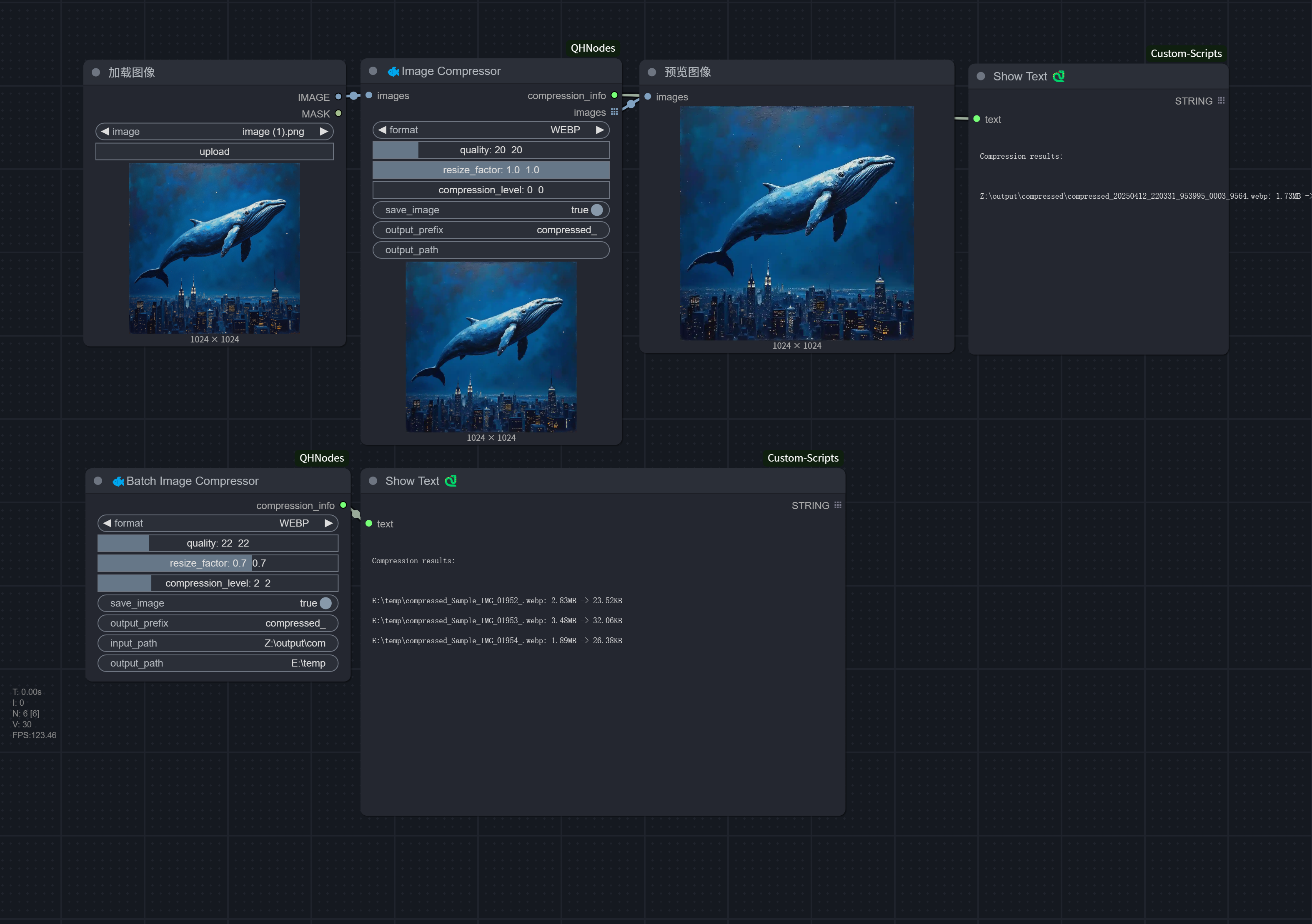The image size is (1312, 924).
Task: Select next image with right arrow on image (1).png
Action: coord(324,131)
